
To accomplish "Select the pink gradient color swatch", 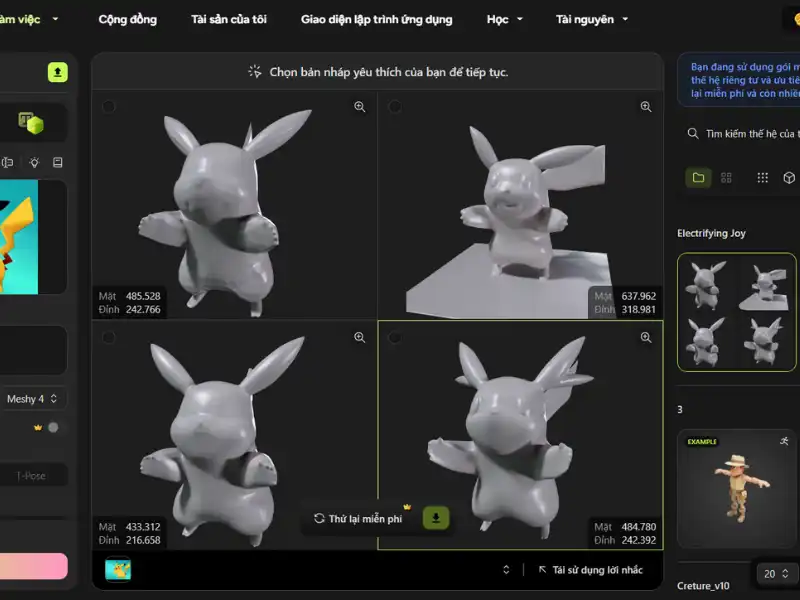I will pos(30,566).
